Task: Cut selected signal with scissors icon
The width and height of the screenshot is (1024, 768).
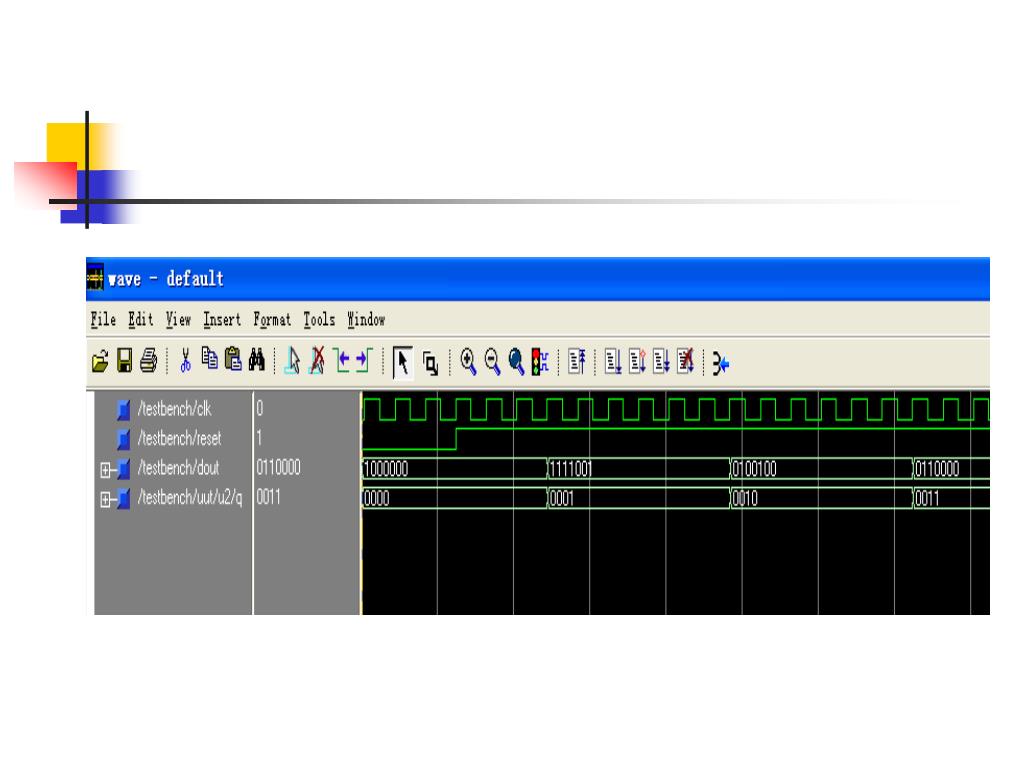Action: [x=185, y=360]
